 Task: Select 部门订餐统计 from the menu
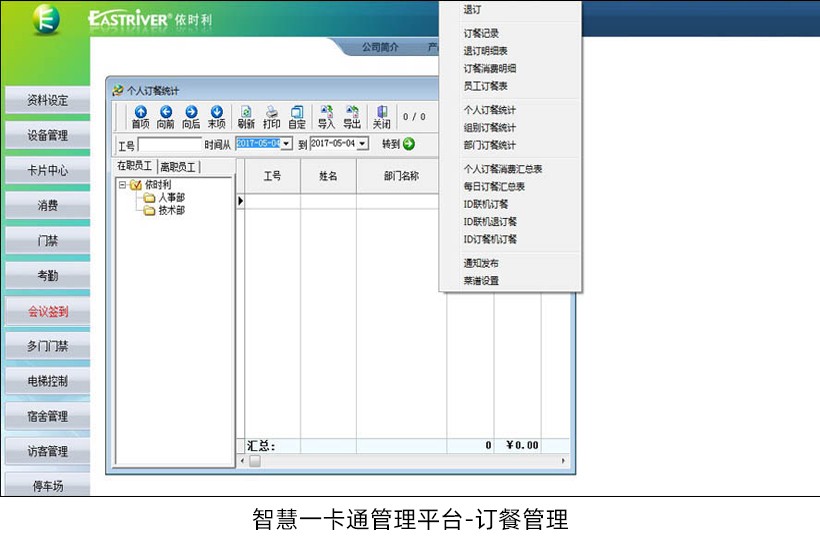[x=490, y=145]
